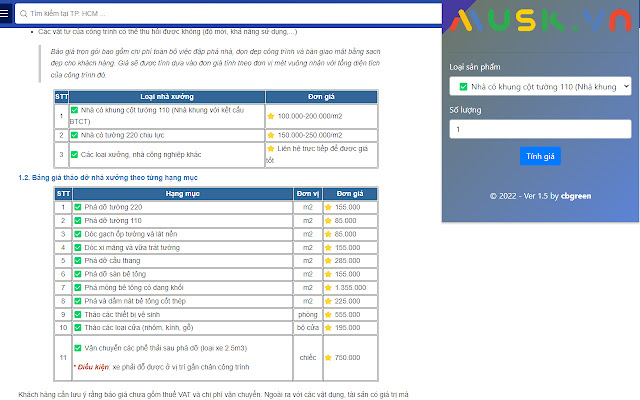Screen dimensions: 640x400
Task: Focus the Tìm kiếm tại TP. HCM search box
Action: [x=229, y=13]
